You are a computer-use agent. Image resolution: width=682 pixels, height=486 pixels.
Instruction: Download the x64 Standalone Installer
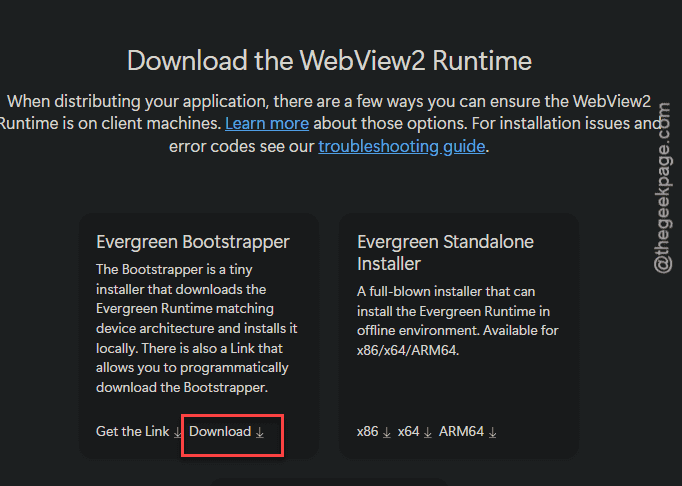(415, 432)
